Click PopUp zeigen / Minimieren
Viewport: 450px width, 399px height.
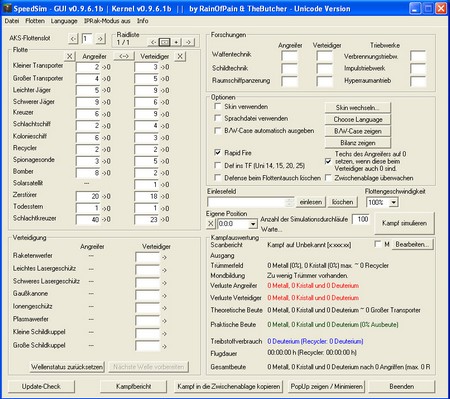tap(326, 386)
